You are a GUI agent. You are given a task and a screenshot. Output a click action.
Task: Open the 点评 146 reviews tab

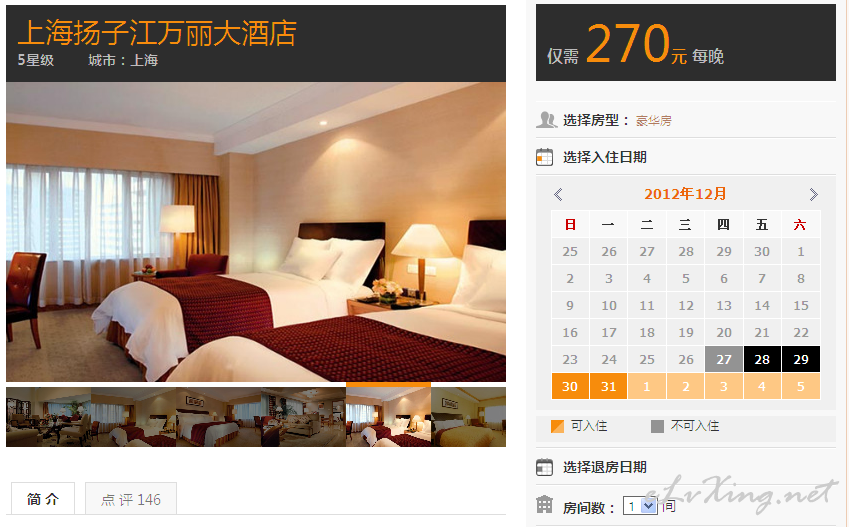[130, 499]
